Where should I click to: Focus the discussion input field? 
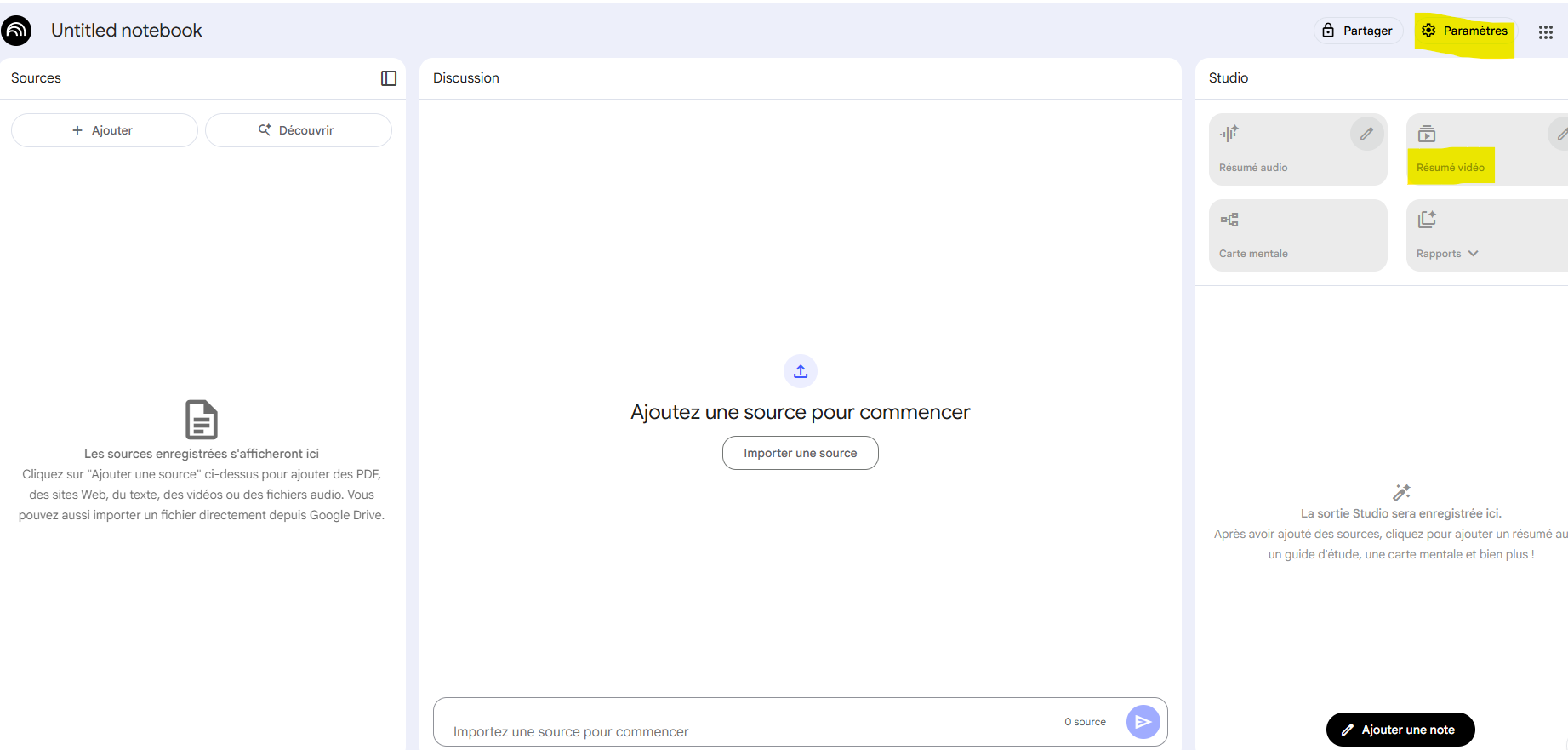point(749,730)
